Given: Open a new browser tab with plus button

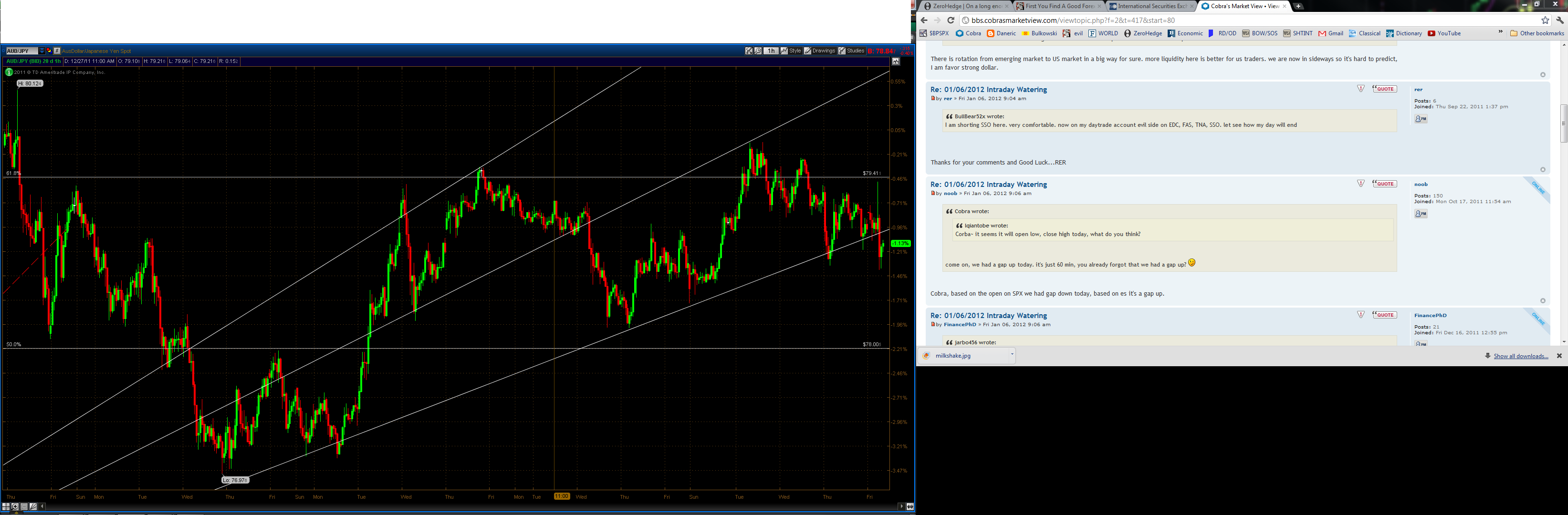Looking at the screenshot, I should tap(1298, 6).
